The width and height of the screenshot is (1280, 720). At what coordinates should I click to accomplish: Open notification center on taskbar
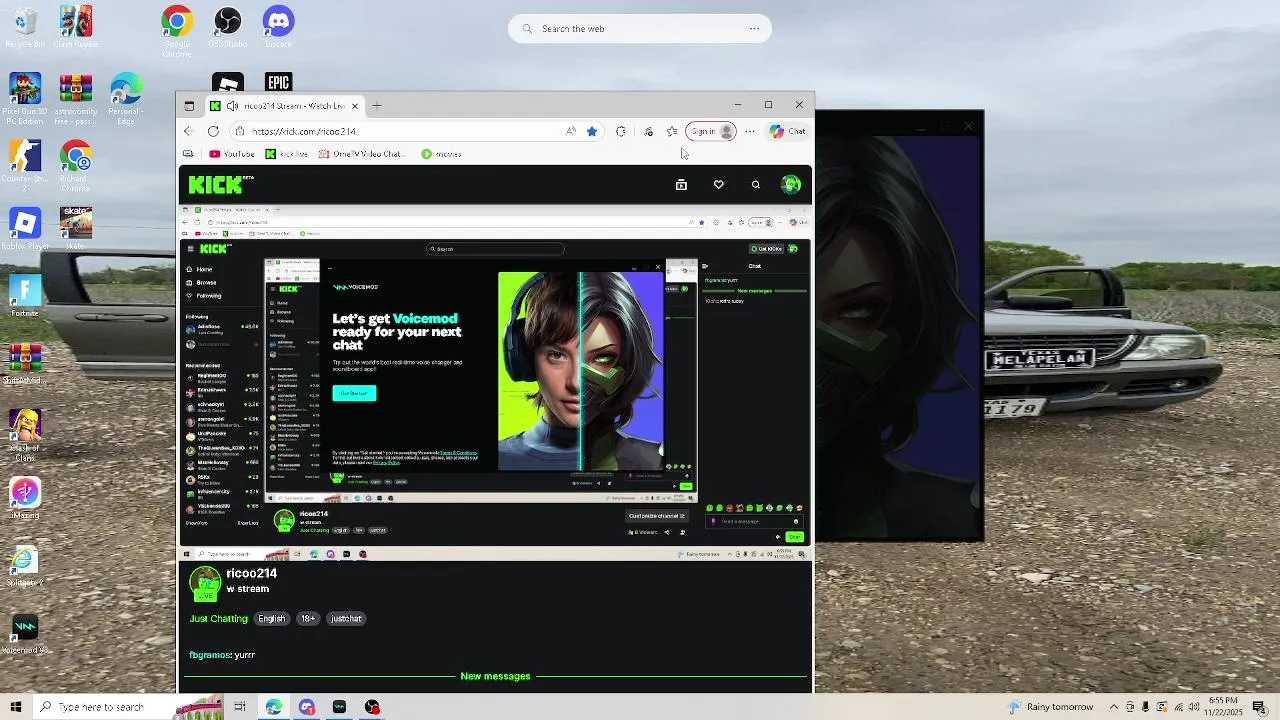[x=1258, y=707]
